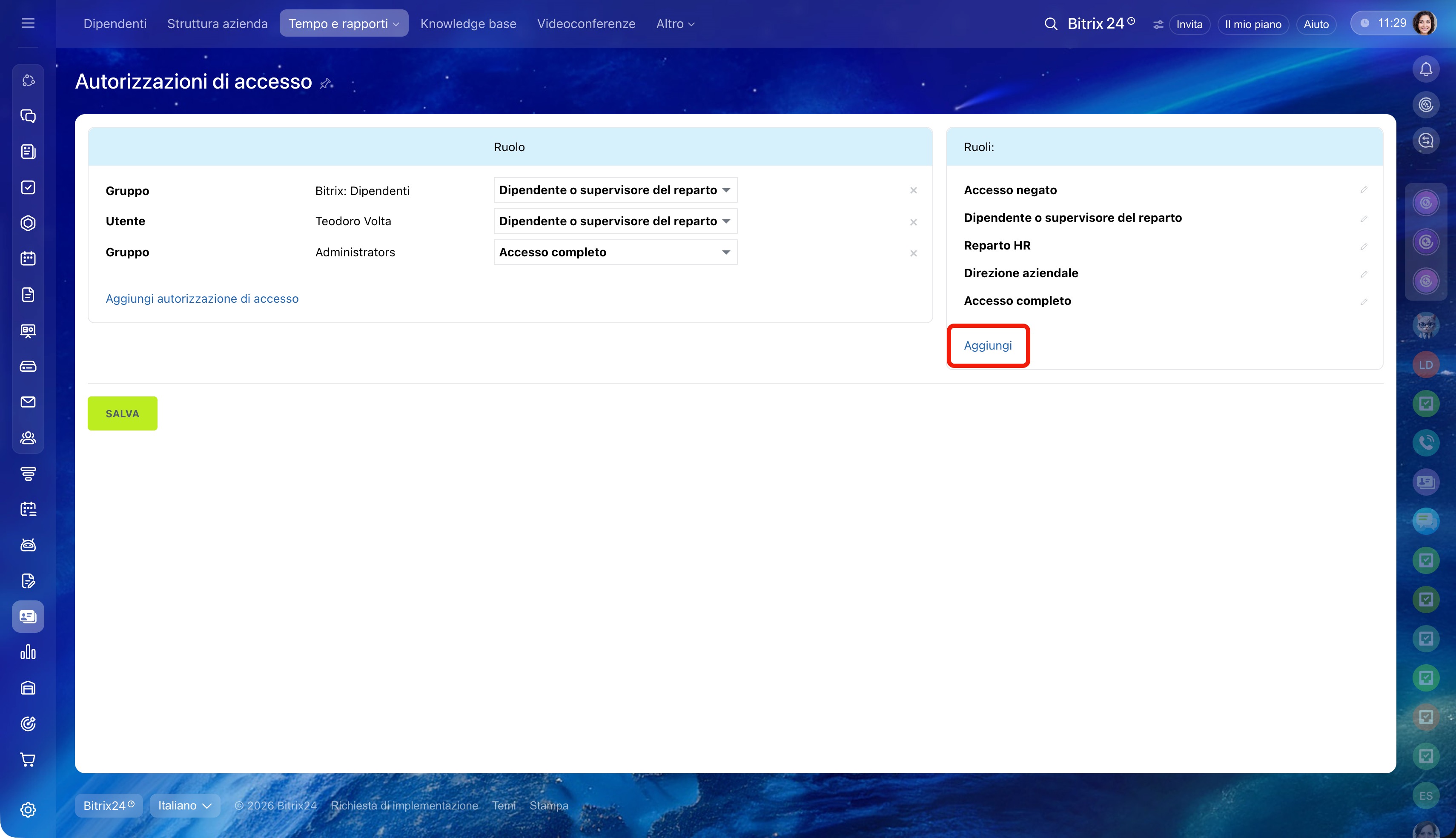Open the Calendar icon in left sidebar
The width and height of the screenshot is (1456, 838).
28,258
